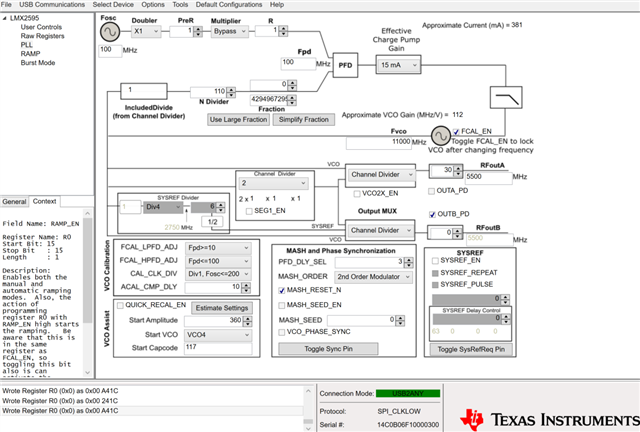Click Estimate Settings button
The height and width of the screenshot is (432, 640).
click(x=222, y=308)
